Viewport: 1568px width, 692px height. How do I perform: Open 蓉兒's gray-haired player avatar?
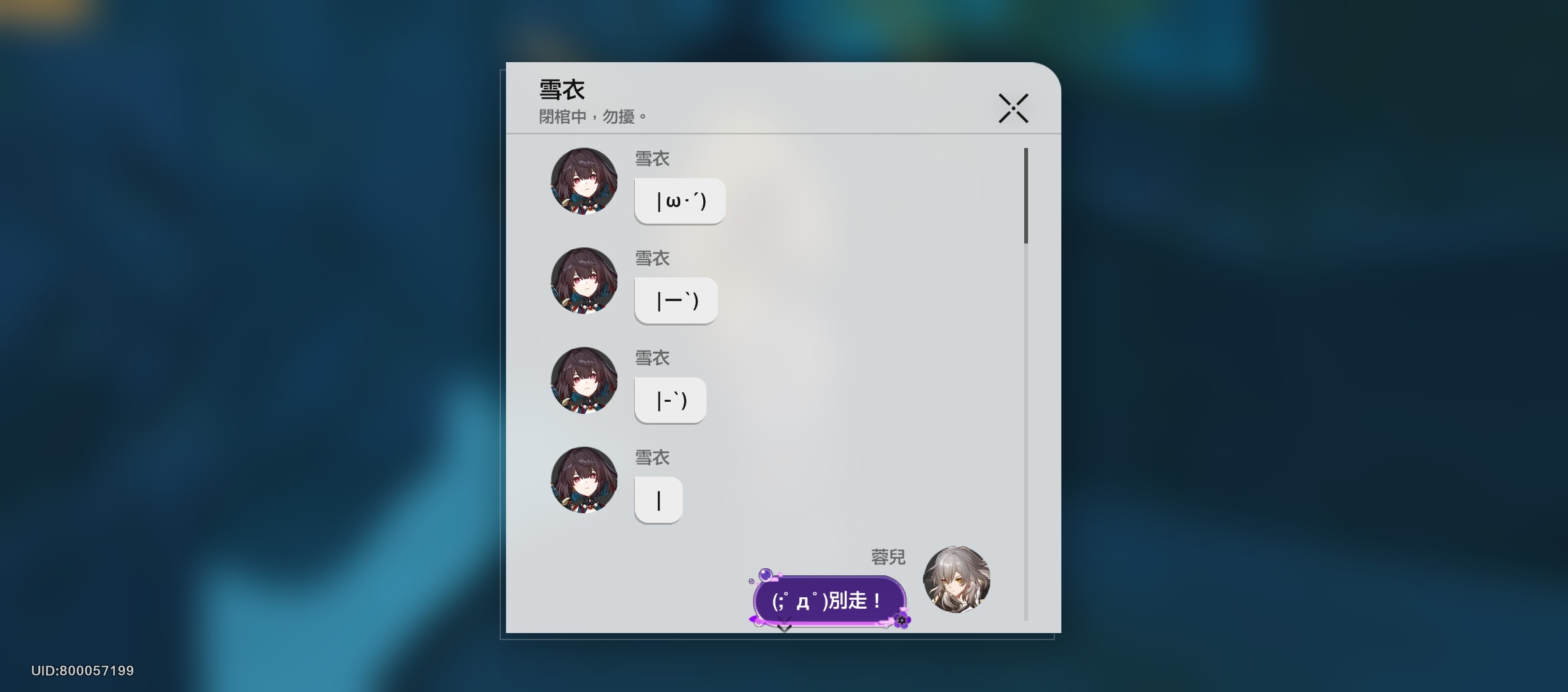tap(956, 579)
